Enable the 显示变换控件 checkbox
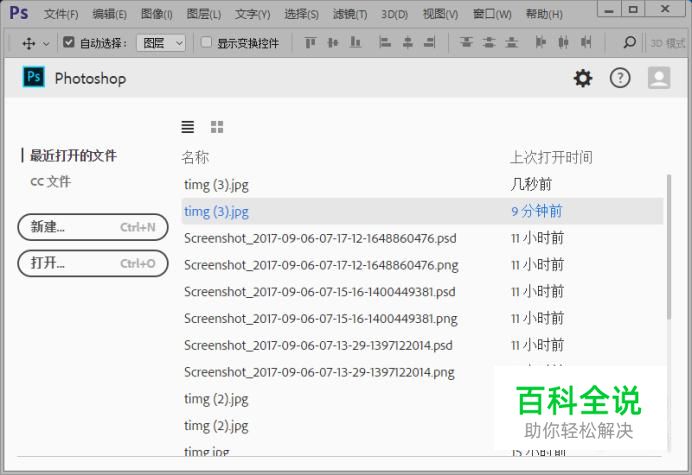This screenshot has width=692, height=475. coord(206,42)
